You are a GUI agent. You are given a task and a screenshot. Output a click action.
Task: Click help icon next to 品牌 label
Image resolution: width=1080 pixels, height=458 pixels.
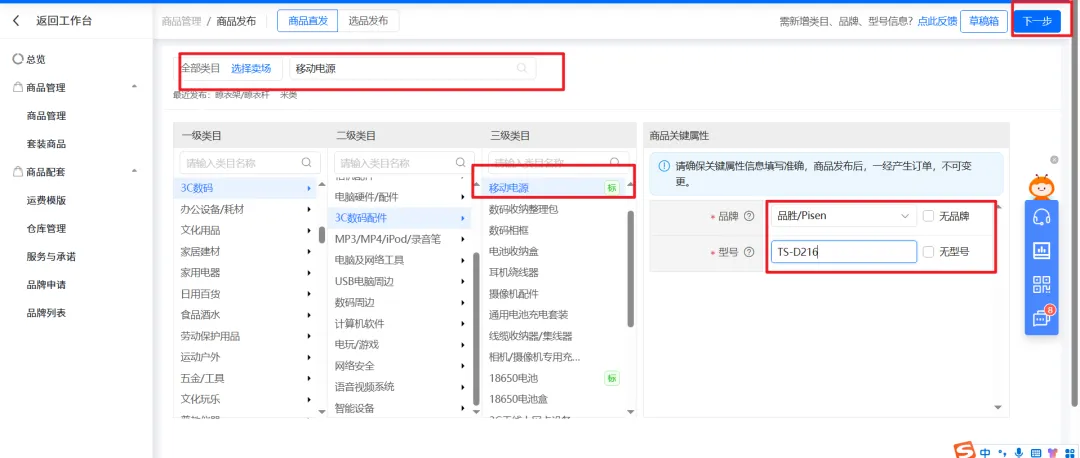(x=748, y=216)
